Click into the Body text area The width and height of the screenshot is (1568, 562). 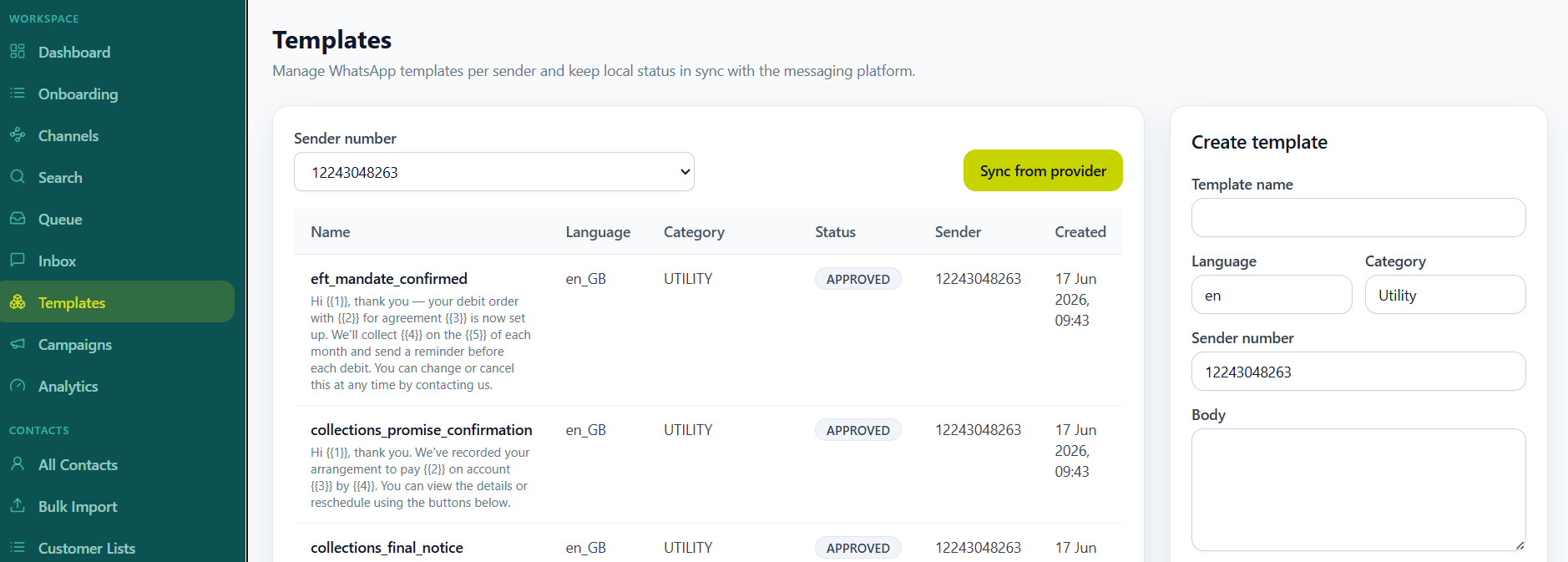(1358, 490)
